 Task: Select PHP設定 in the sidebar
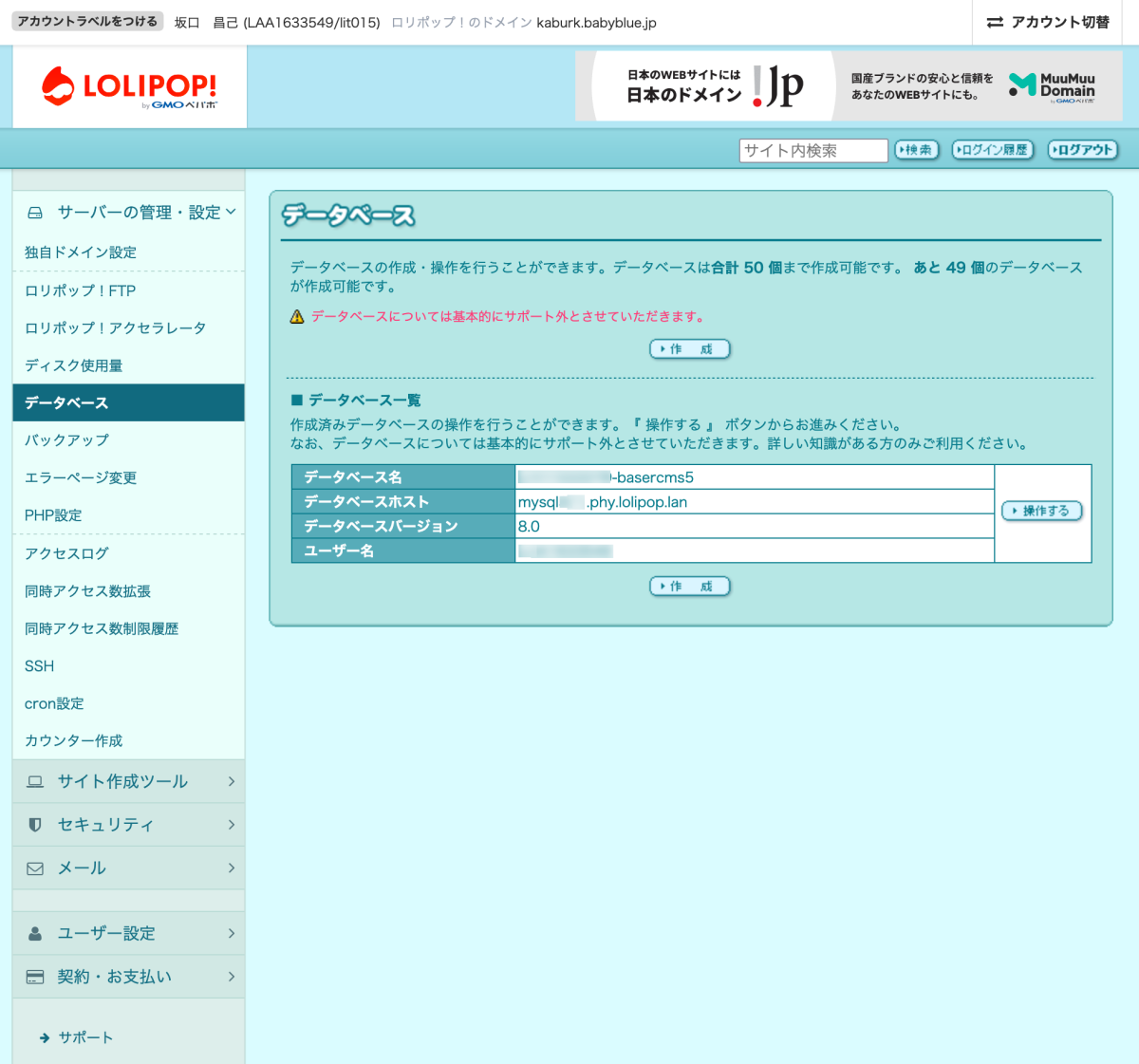53,515
